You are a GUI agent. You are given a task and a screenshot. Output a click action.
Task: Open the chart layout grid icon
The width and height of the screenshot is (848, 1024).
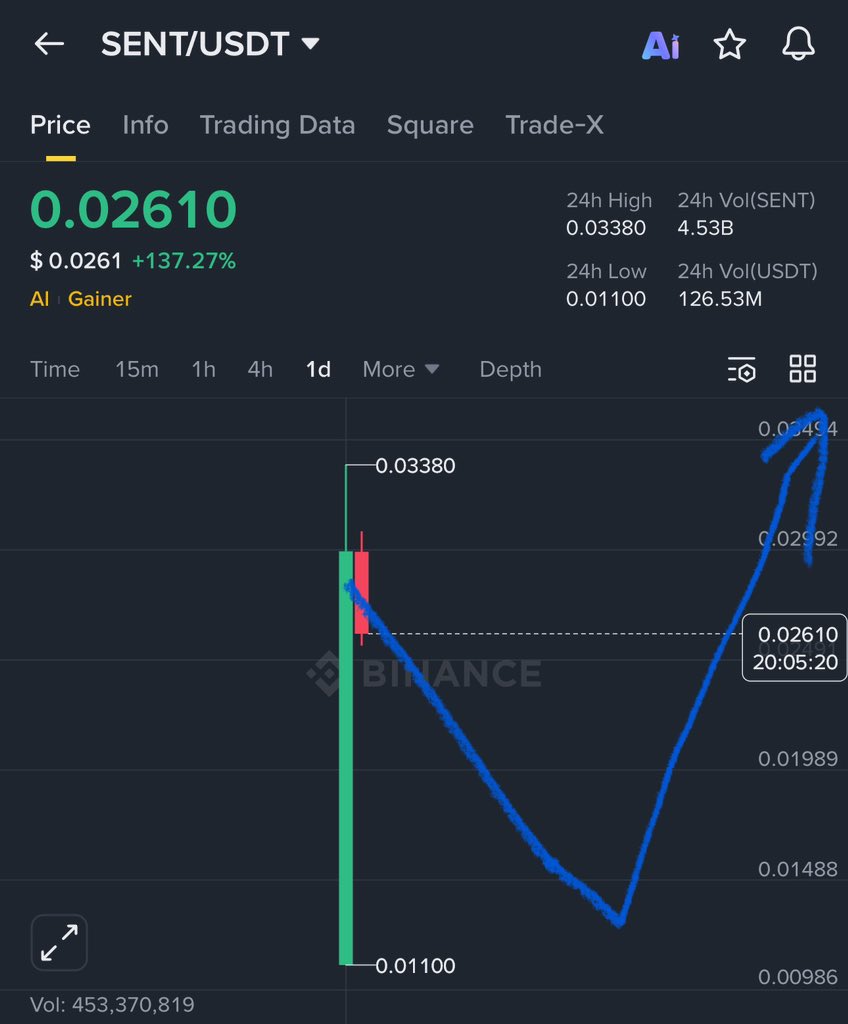[x=802, y=369]
